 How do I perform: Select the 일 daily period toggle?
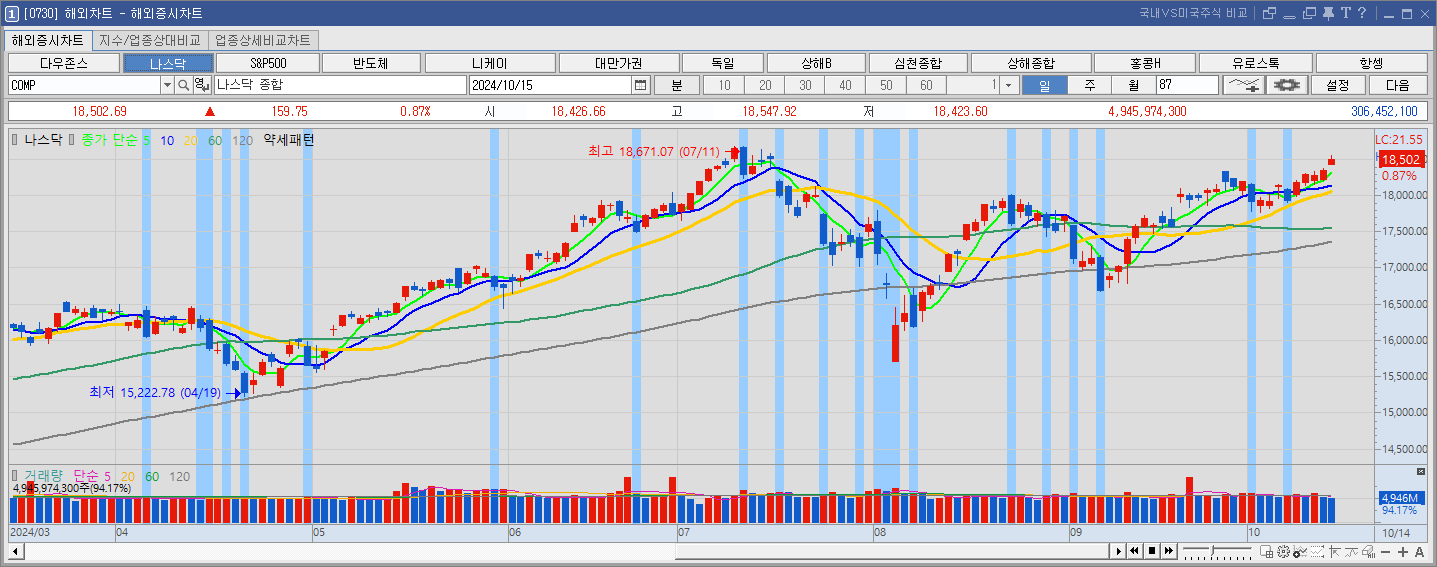pyautogui.click(x=1044, y=85)
